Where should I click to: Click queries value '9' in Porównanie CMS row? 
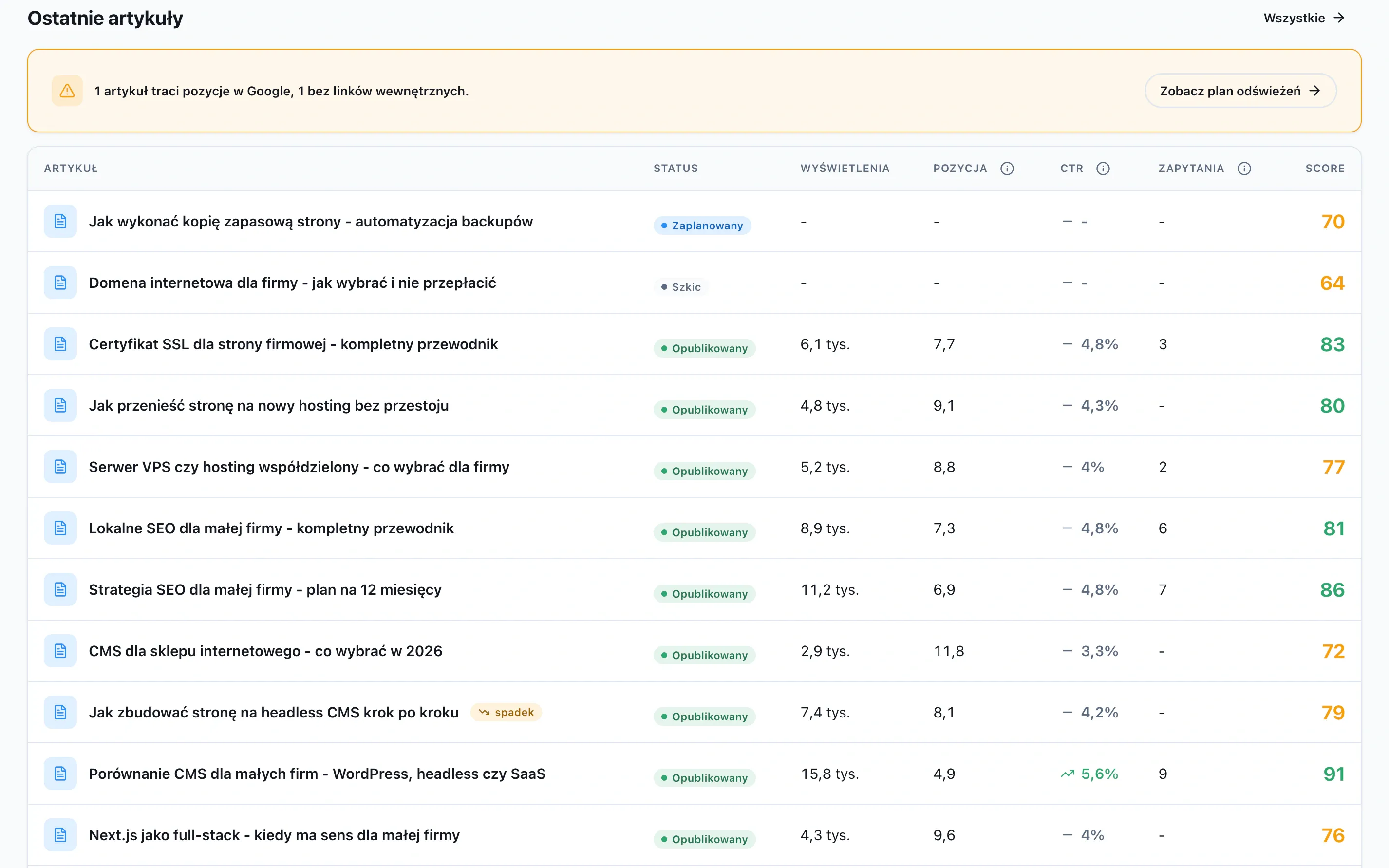click(1163, 774)
